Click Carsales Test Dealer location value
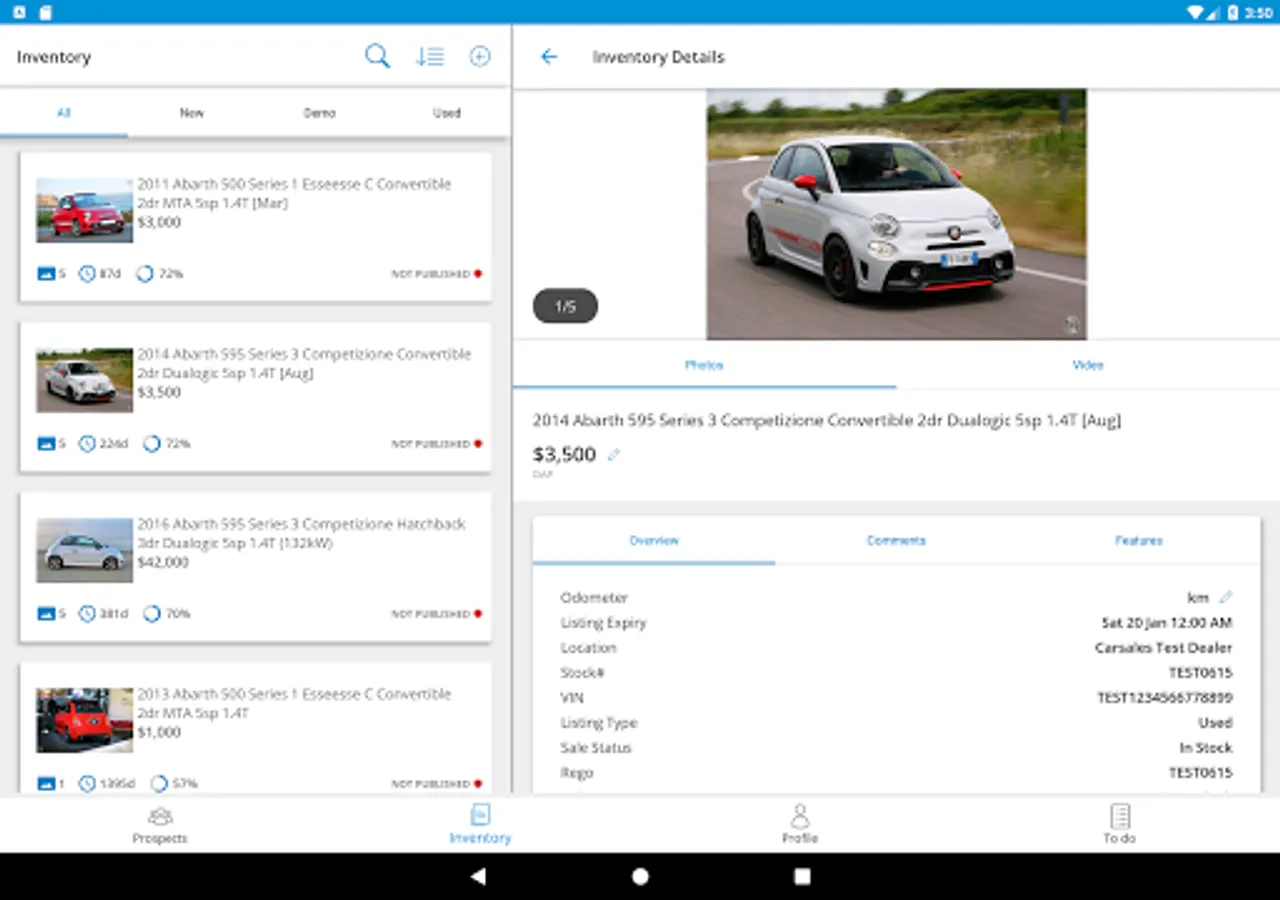Screen dimensions: 1280x900 click(x=1163, y=648)
